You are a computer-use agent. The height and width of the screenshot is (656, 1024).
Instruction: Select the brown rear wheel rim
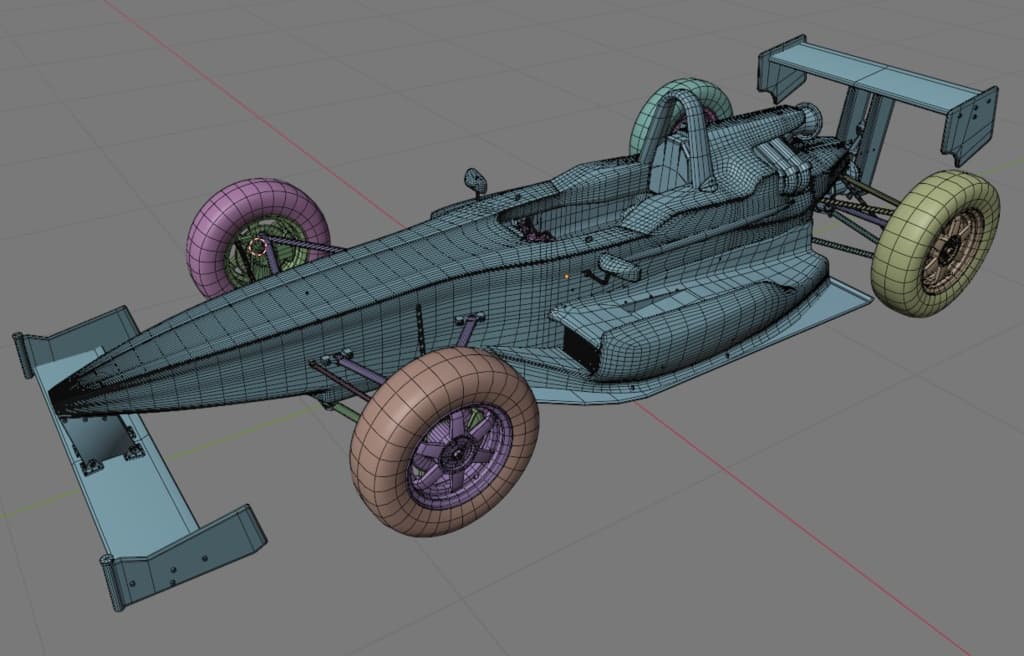coord(950,250)
